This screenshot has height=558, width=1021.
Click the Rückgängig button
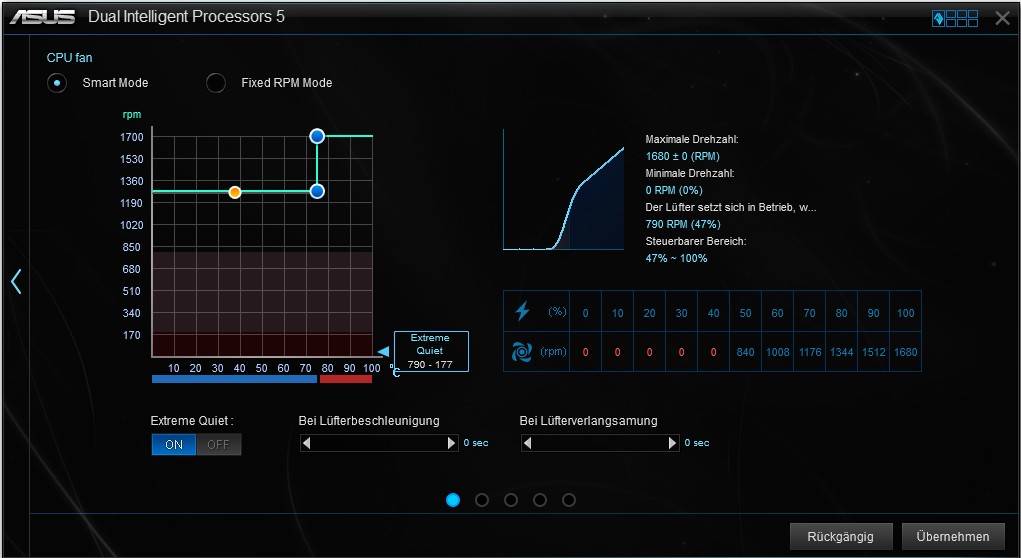pos(841,537)
